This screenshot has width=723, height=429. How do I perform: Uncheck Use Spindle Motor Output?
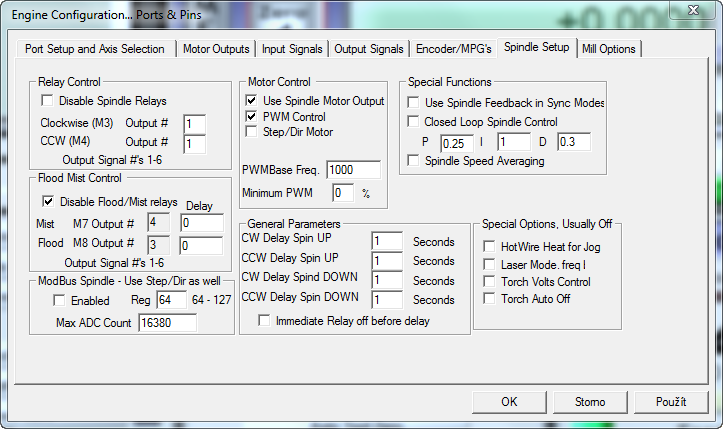252,101
